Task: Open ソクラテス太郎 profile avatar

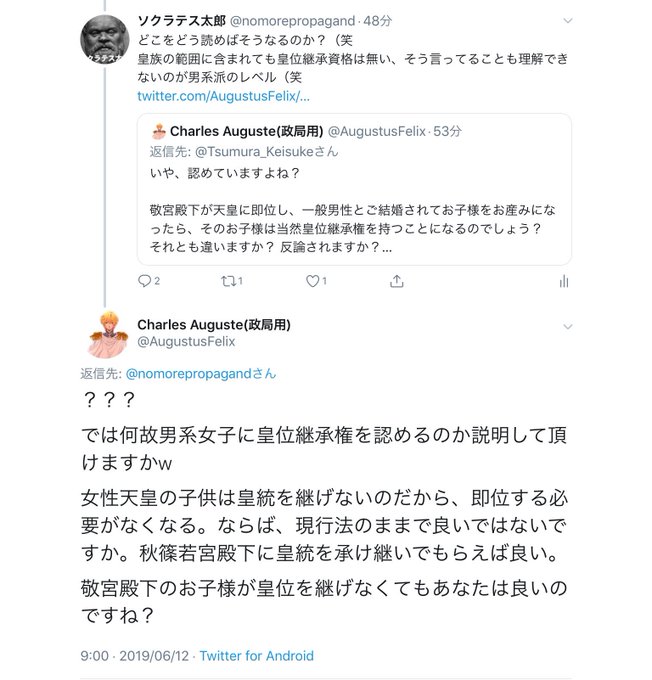Action: point(105,39)
